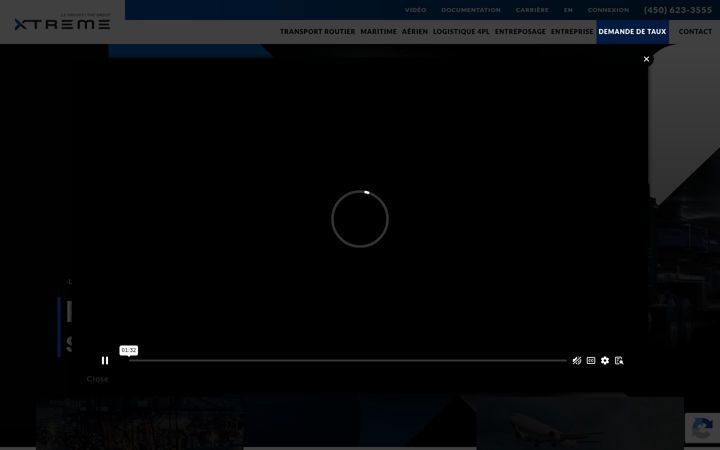
Task: Go to Contact page
Action: coord(695,32)
